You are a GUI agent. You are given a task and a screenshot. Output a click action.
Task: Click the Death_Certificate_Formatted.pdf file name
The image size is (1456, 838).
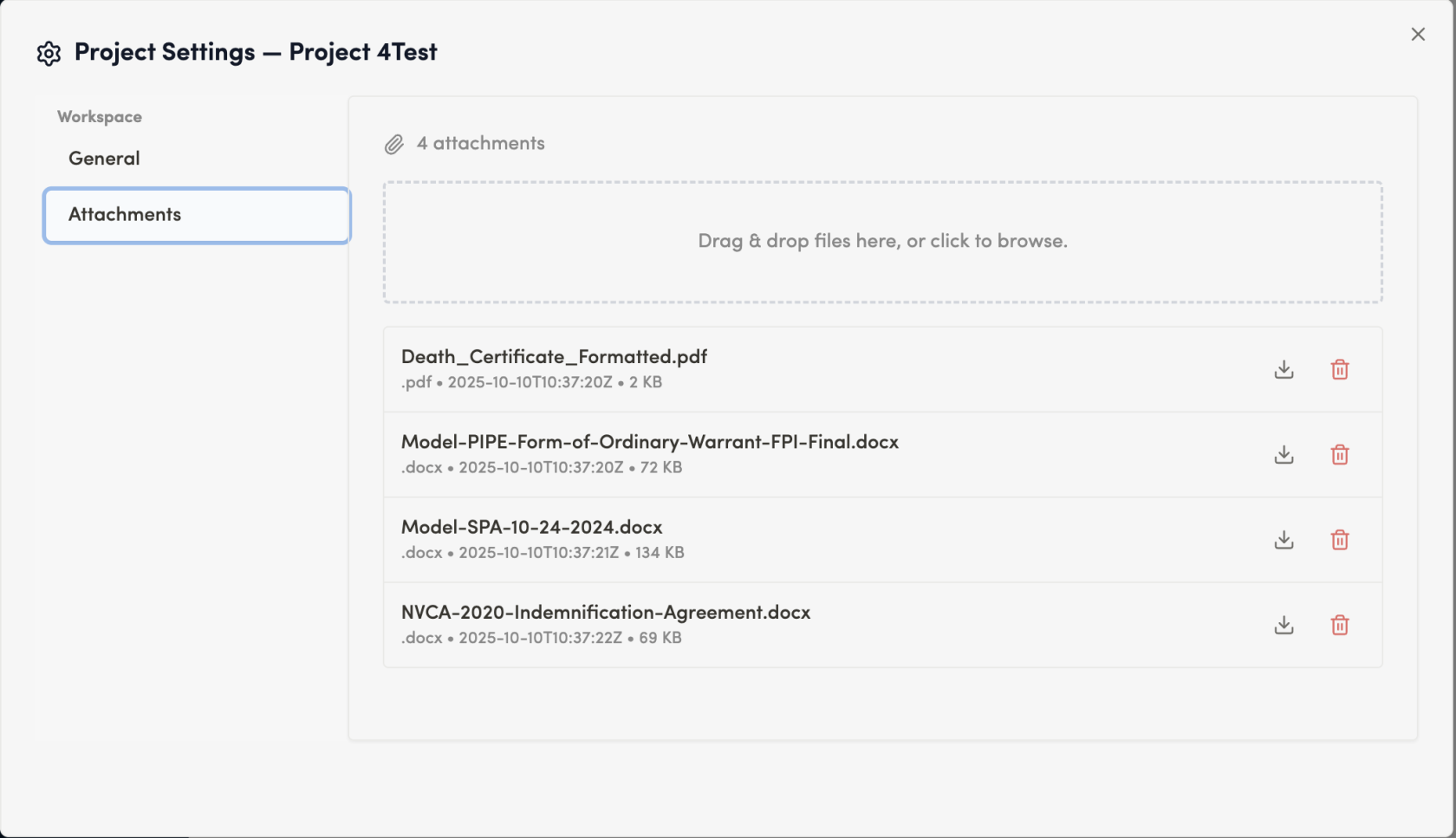554,356
